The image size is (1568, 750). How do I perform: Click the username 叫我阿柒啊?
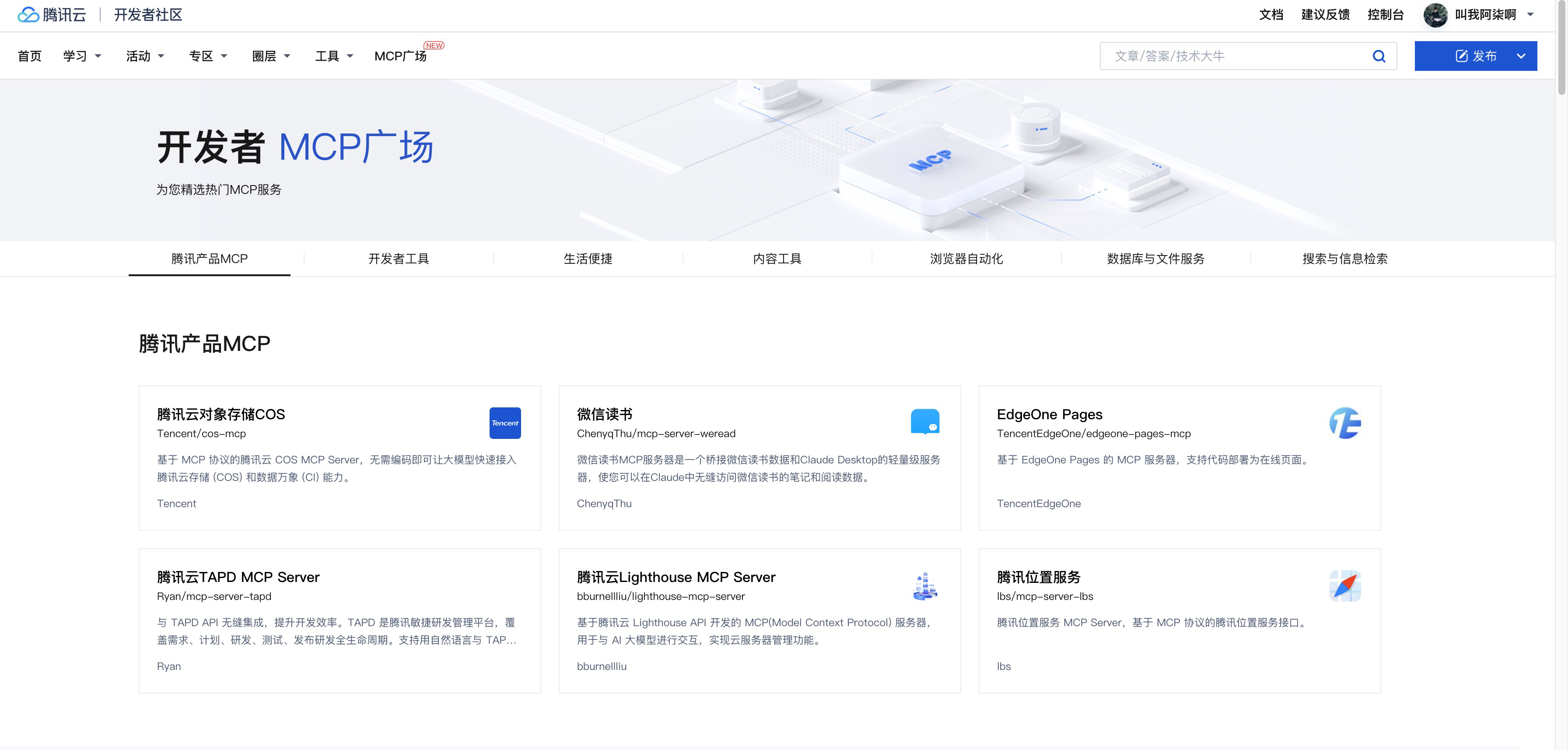pos(1485,14)
